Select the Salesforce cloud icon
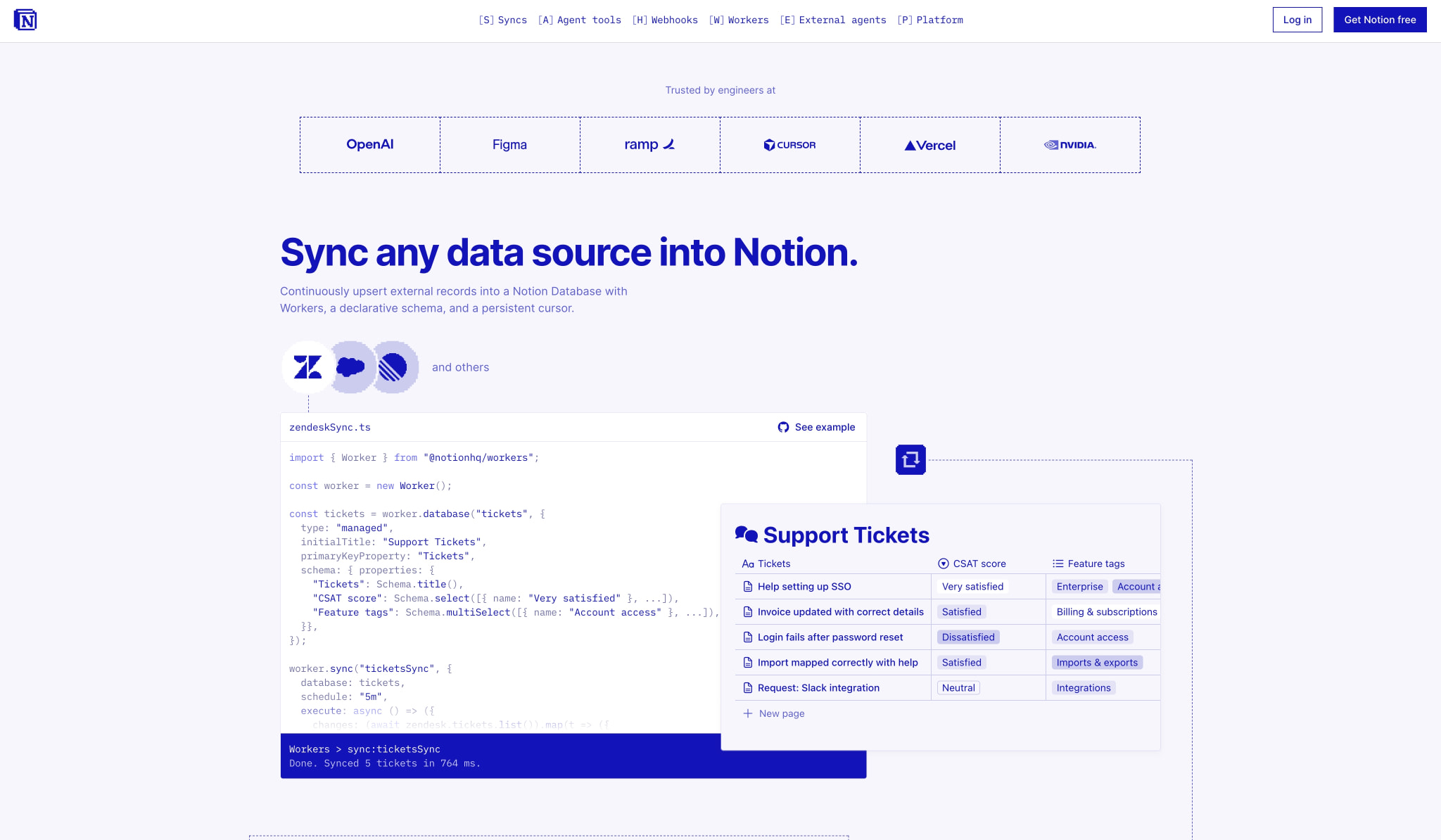Screen dimensions: 1441x840 350,367
